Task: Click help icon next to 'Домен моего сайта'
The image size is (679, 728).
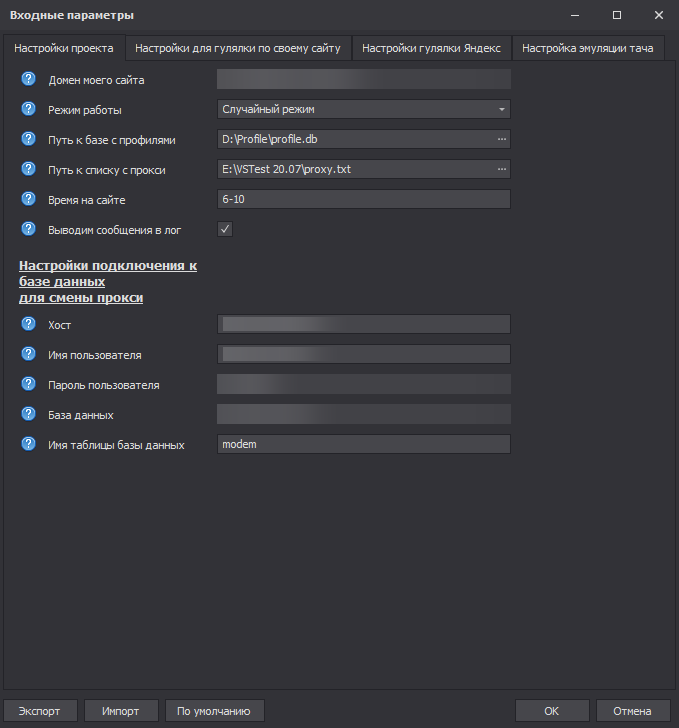Action: click(28, 79)
